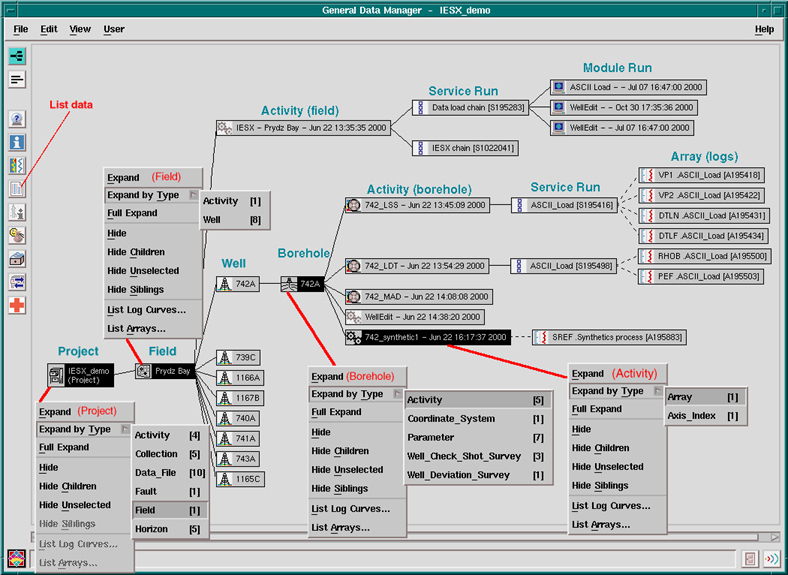Click the log curves icon in sidebar

pyautogui.click(x=17, y=166)
